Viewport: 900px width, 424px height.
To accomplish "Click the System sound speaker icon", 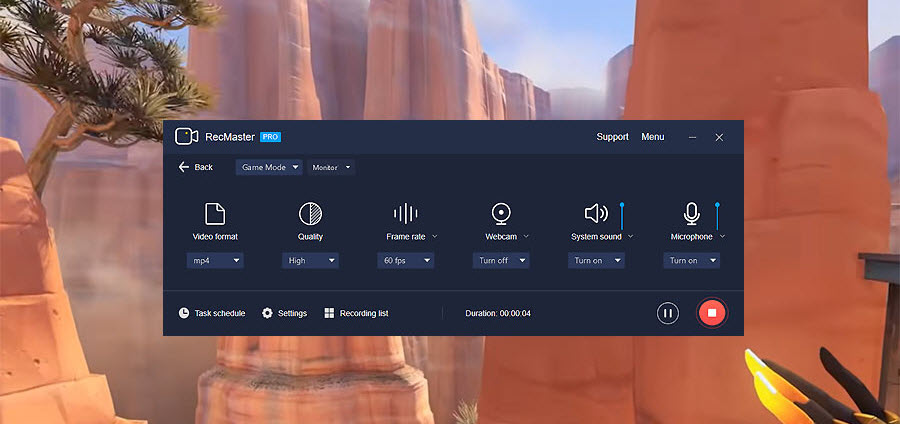I will [x=596, y=213].
